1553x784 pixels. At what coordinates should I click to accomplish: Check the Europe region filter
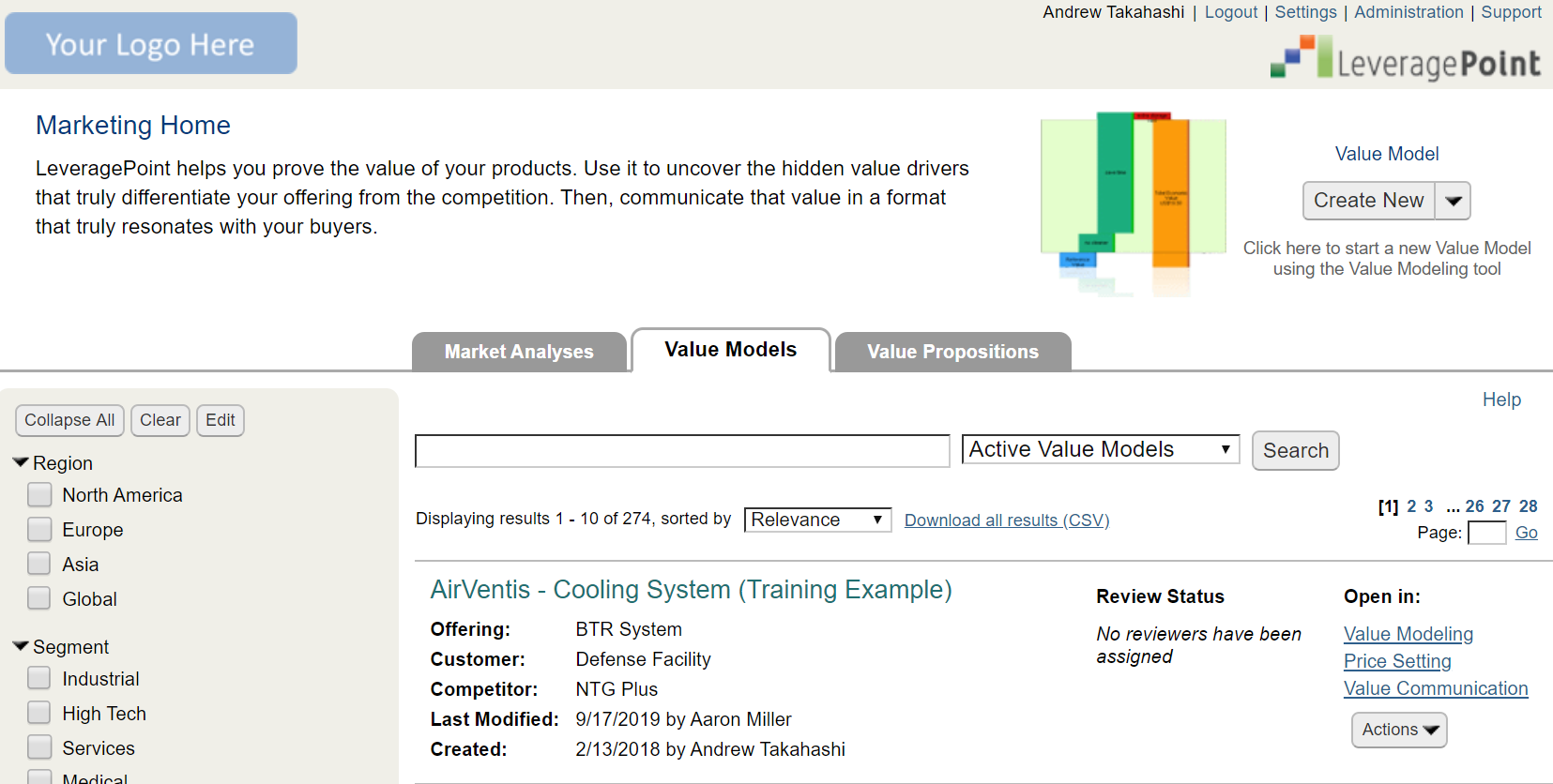click(x=39, y=529)
